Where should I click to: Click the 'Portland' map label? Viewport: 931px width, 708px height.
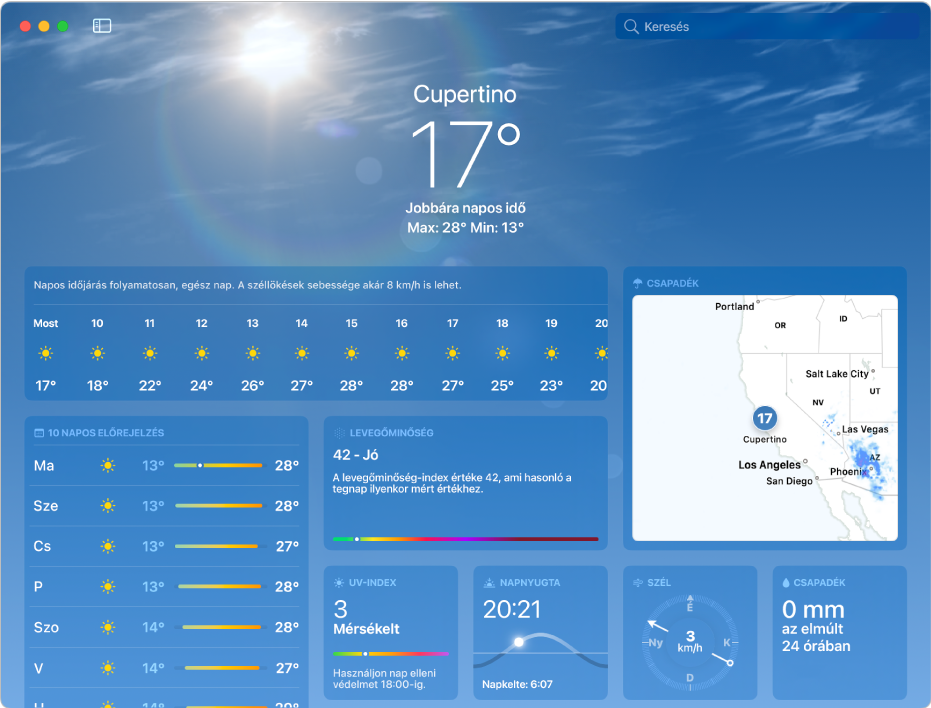coord(734,306)
